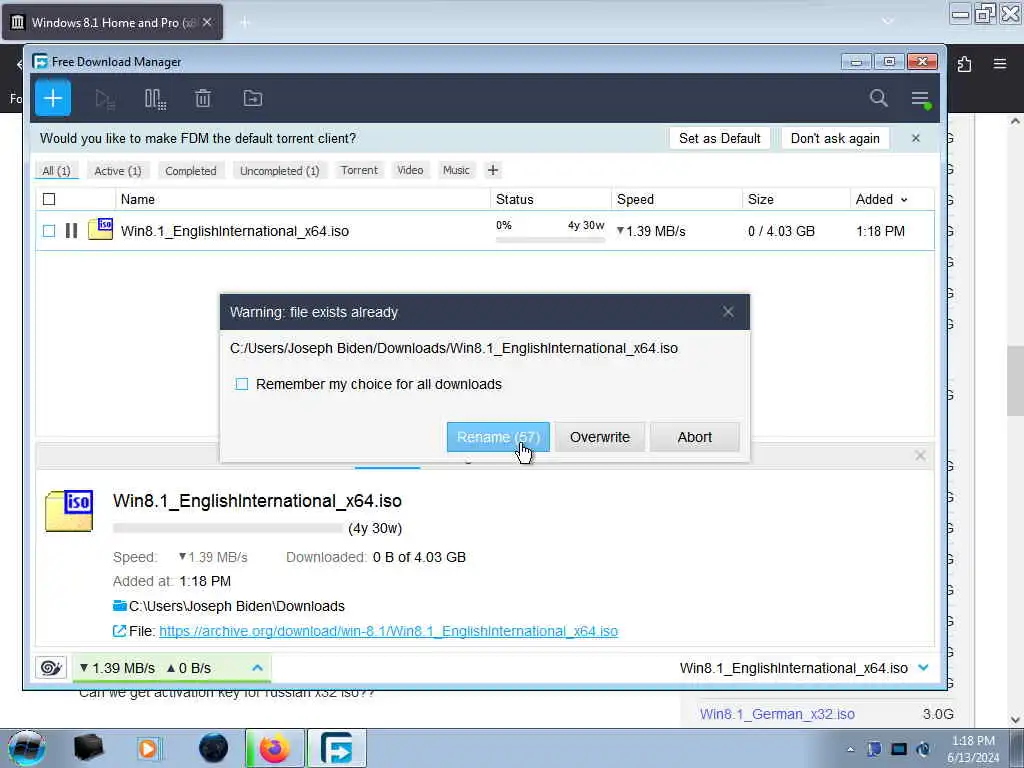Tick Remember my choice for all downloads
Image resolution: width=1024 pixels, height=768 pixels.
coord(242,384)
